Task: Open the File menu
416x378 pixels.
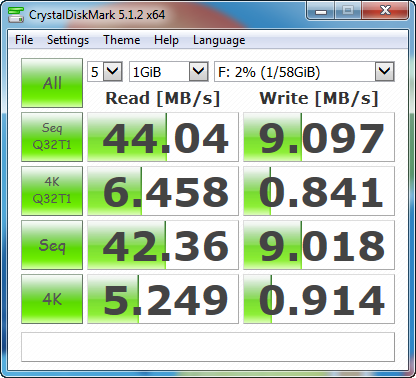Action: pyautogui.click(x=24, y=40)
